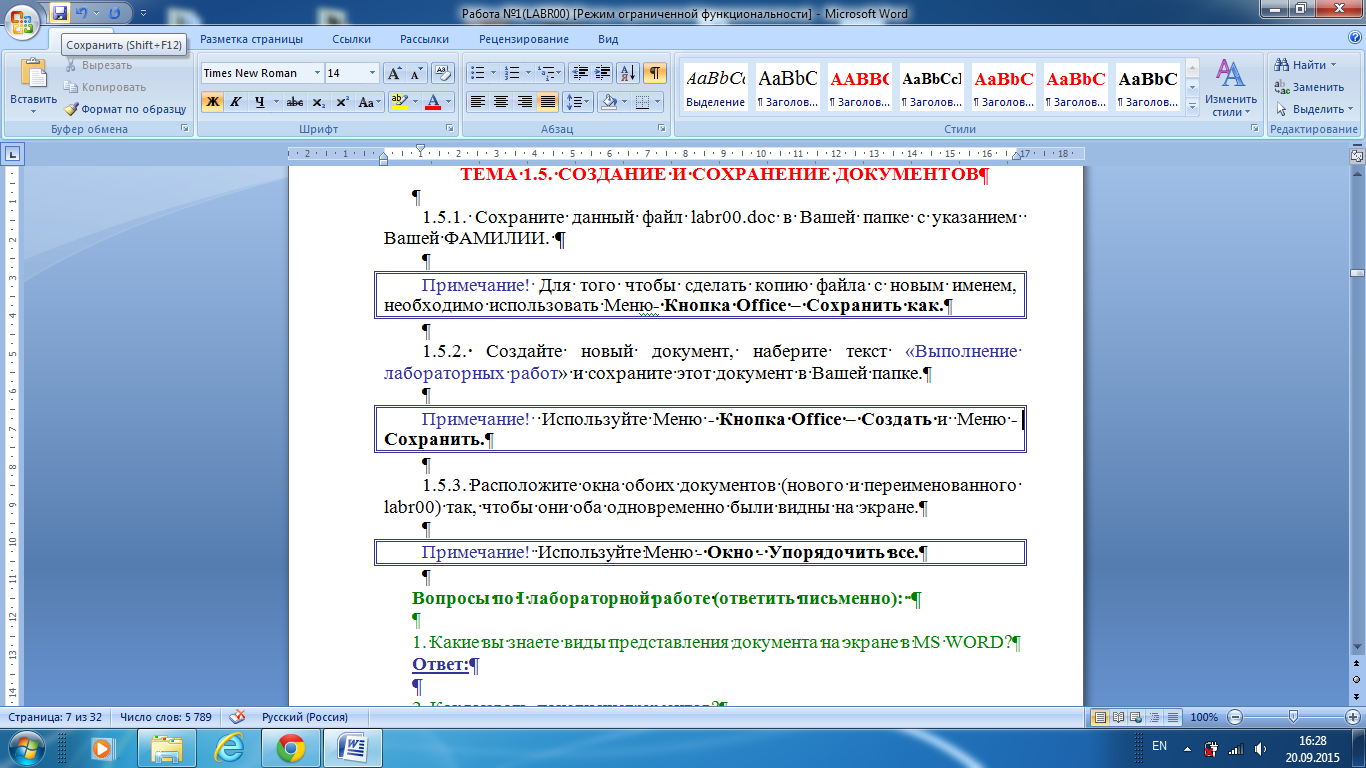
Task: Open the line spacing dropdown
Action: coord(578,102)
